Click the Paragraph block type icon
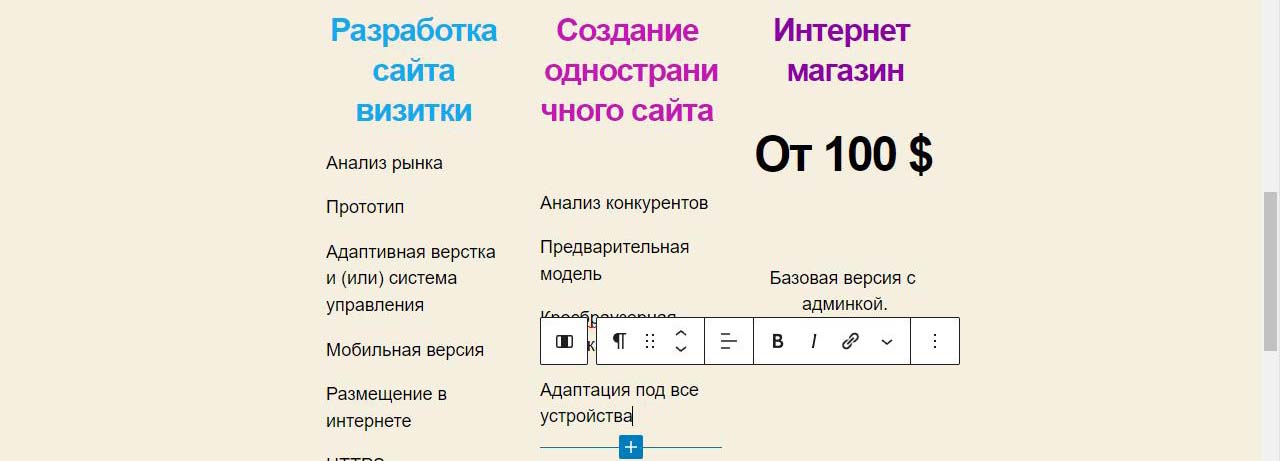The image size is (1280, 461). click(x=619, y=342)
